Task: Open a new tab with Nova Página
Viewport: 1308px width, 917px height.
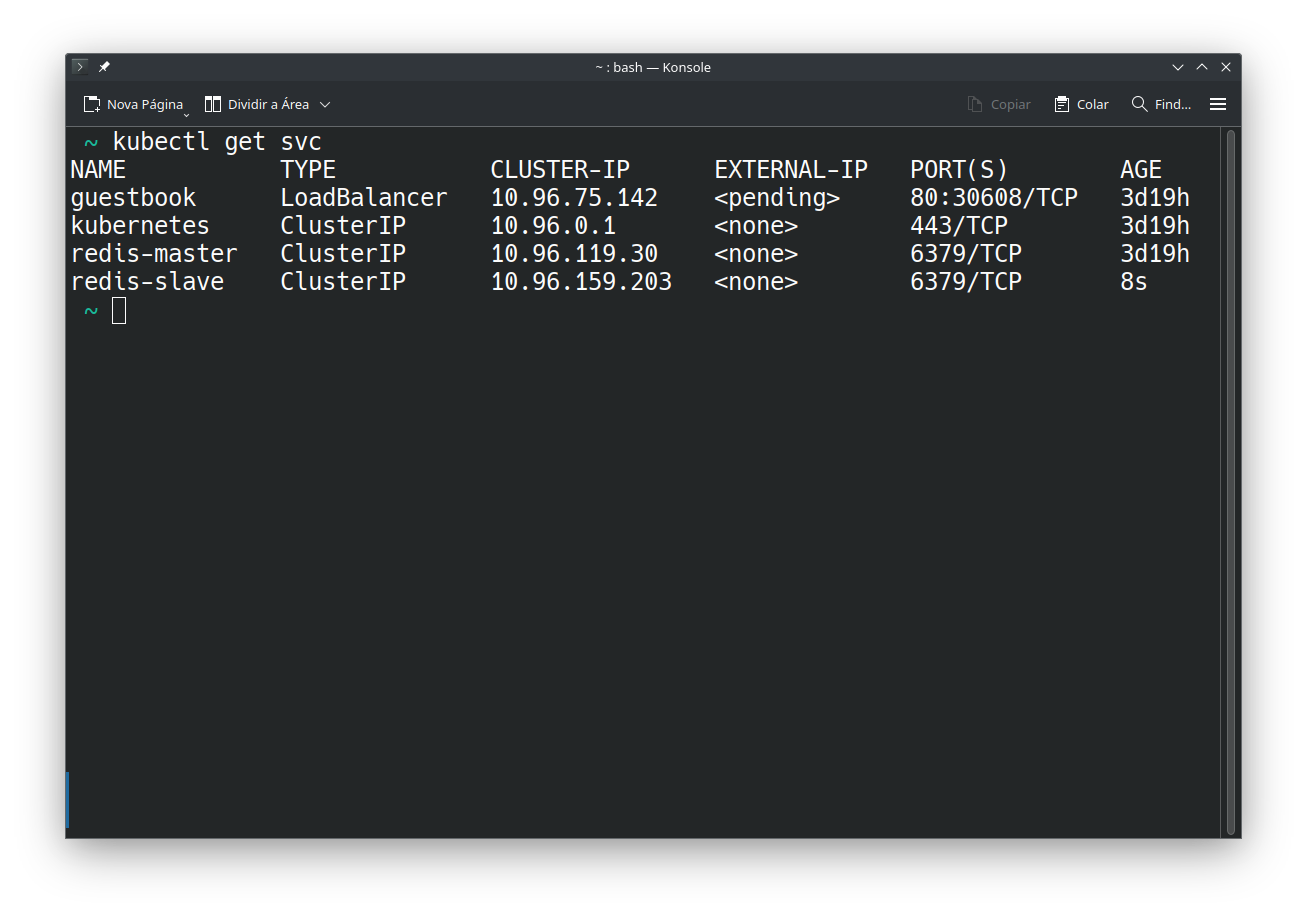Action: click(x=133, y=104)
